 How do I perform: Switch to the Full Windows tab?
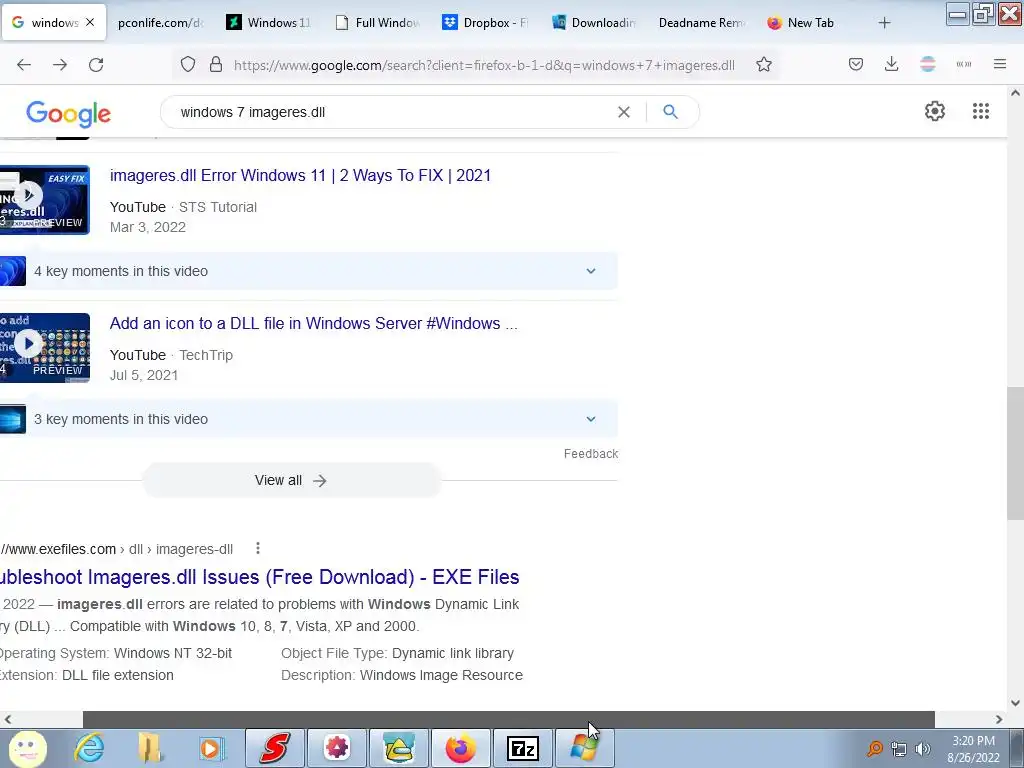(377, 23)
